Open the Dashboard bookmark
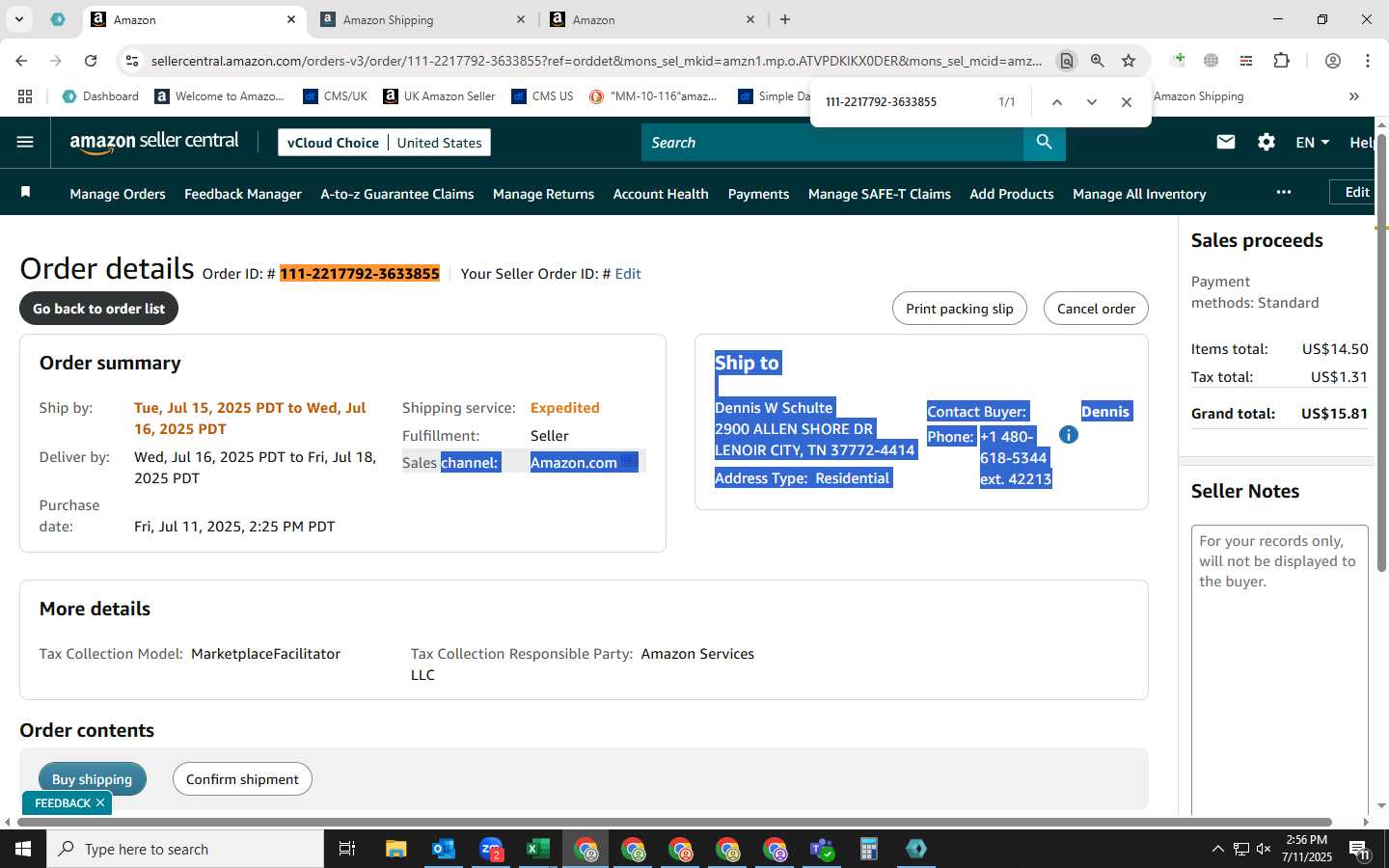 (x=99, y=96)
